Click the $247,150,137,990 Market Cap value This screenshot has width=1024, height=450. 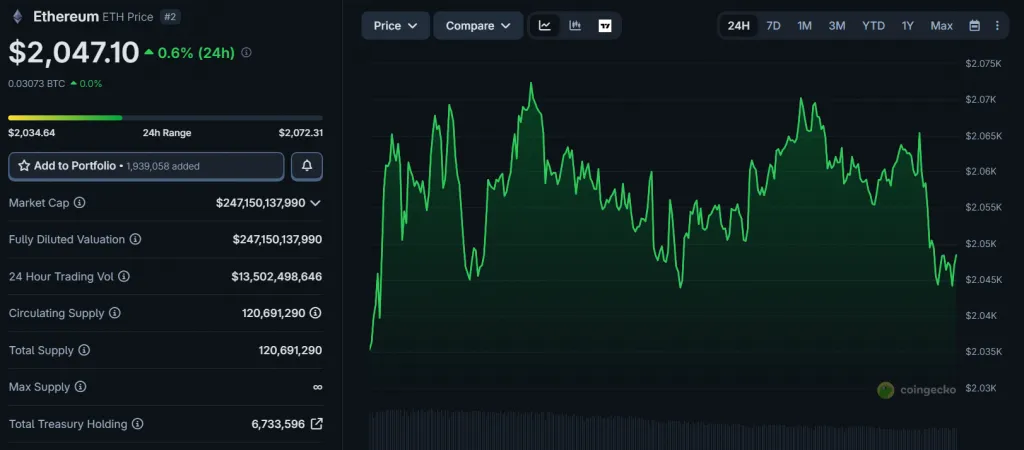pos(261,203)
